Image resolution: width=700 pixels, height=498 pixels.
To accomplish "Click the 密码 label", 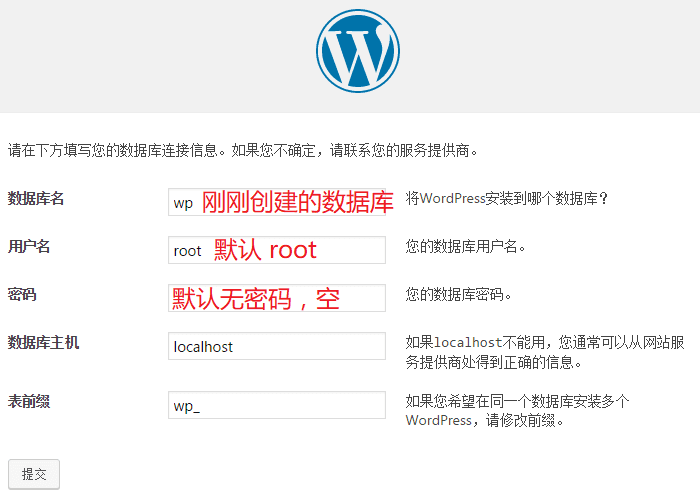I will click(22, 295).
